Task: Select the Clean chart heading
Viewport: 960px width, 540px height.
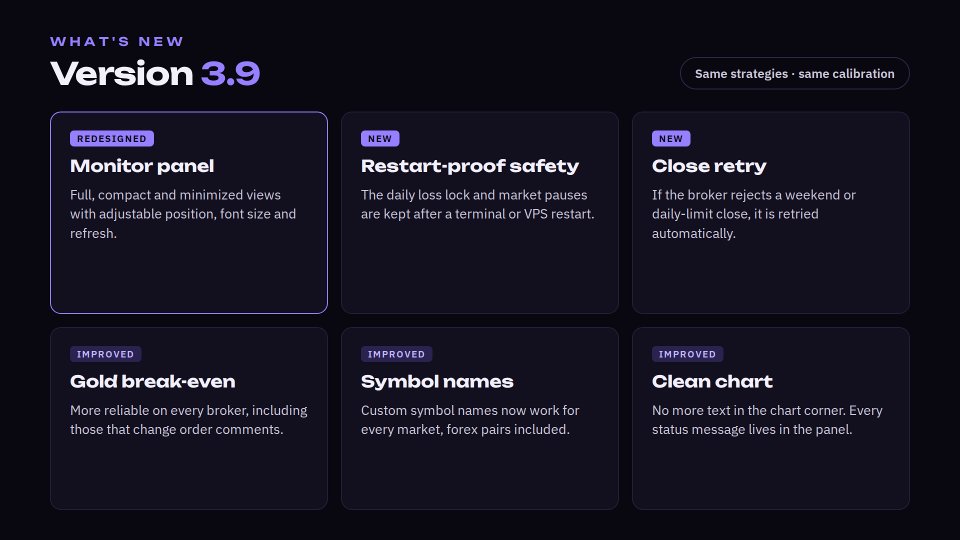Action: pyautogui.click(x=712, y=381)
